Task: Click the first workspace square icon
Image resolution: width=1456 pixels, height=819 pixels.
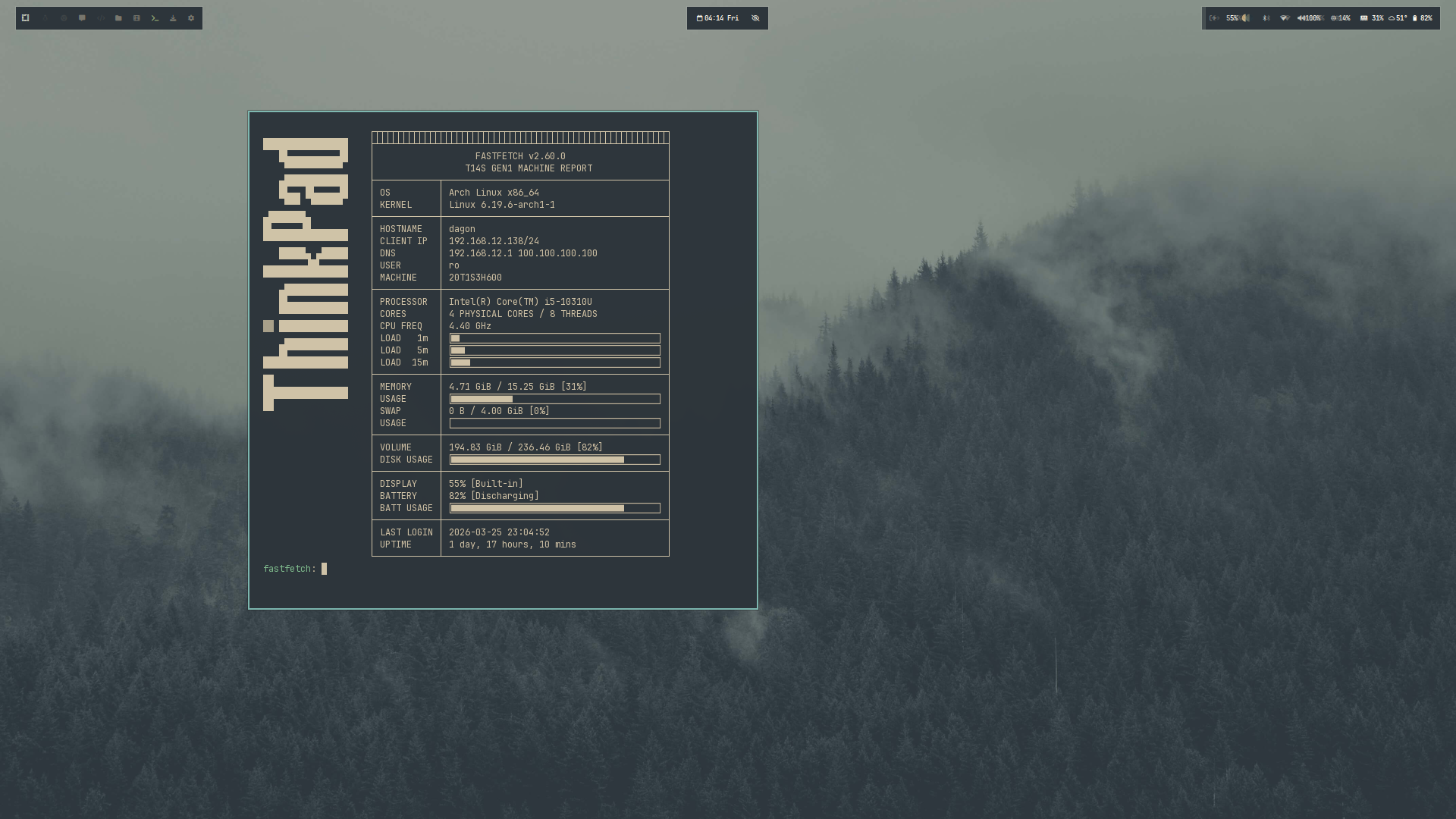Action: pos(26,18)
